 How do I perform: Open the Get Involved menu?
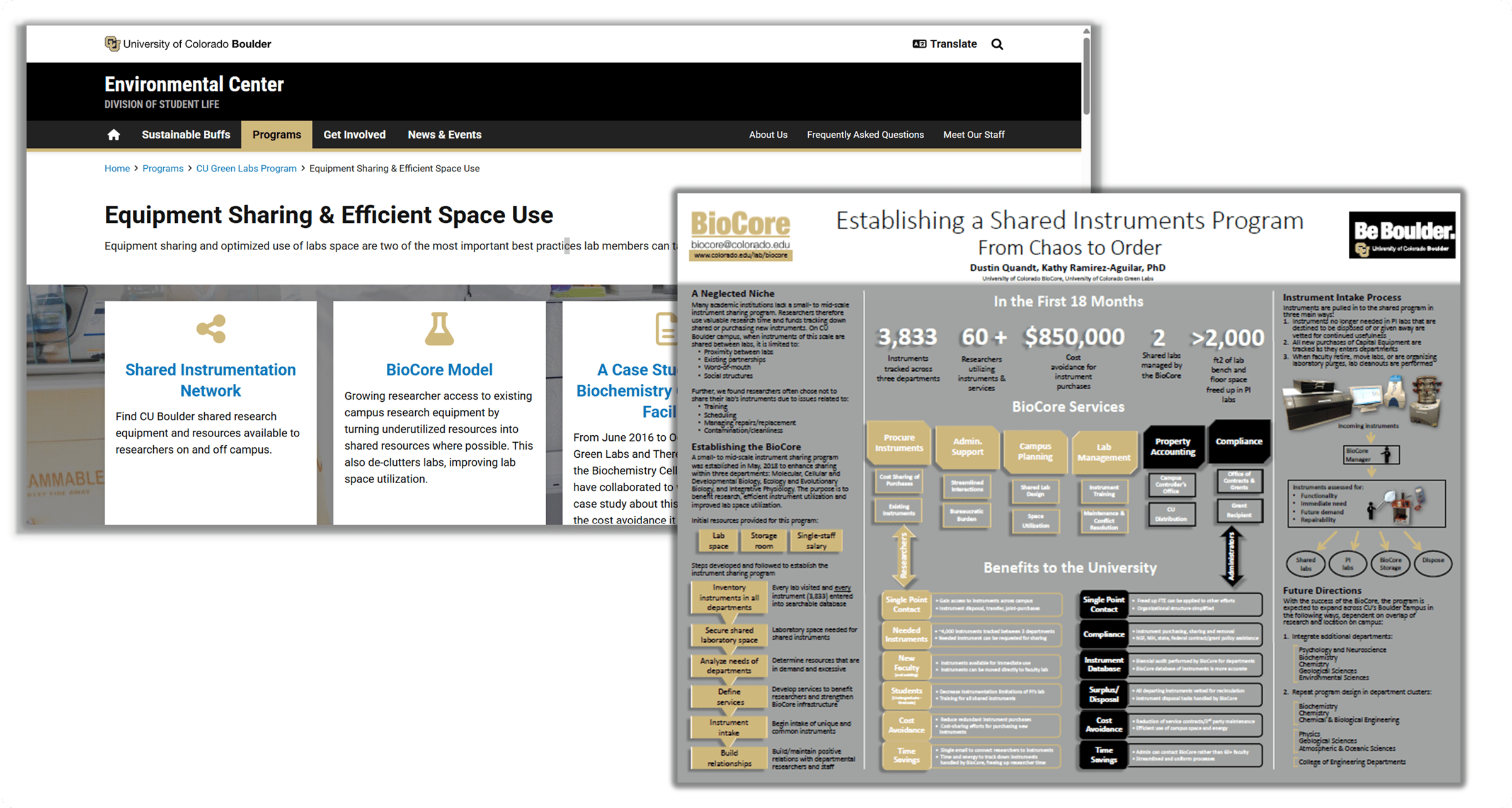click(354, 135)
